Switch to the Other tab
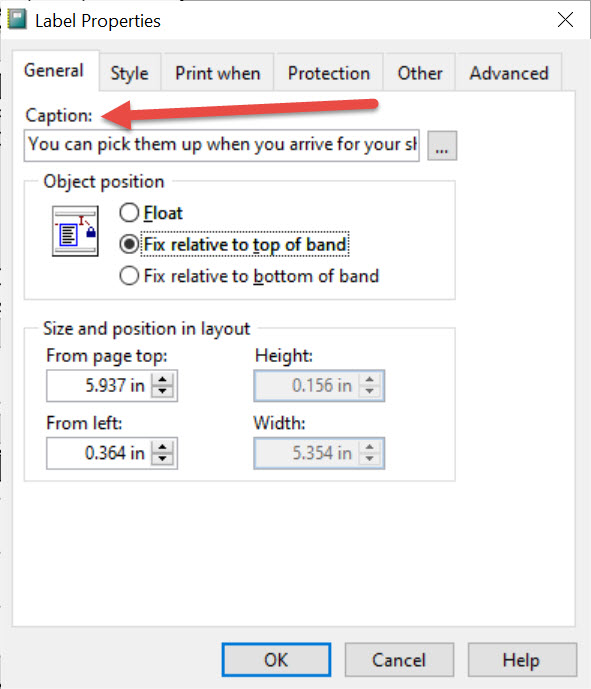This screenshot has width=591, height=689. (420, 73)
